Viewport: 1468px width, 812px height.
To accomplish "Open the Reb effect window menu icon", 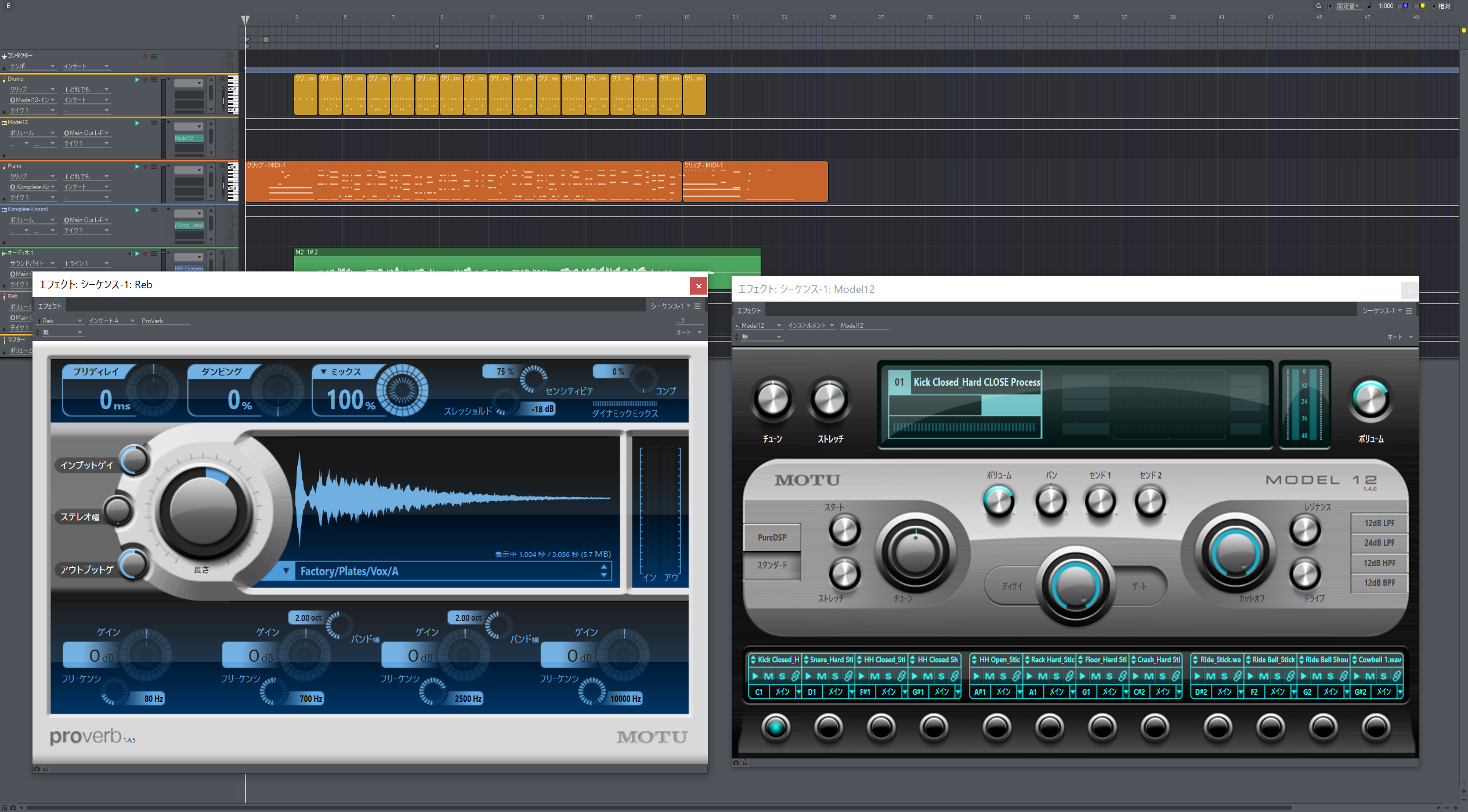I will (697, 306).
